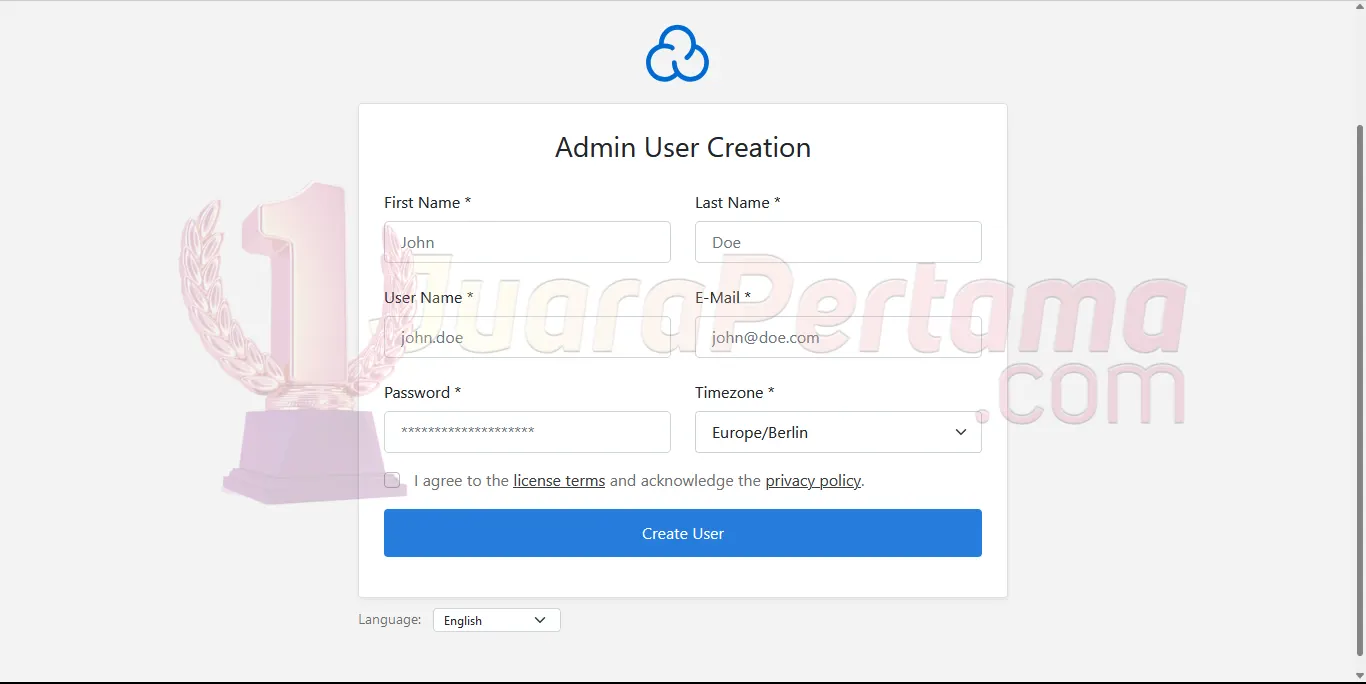
Task: Click the scrollbar down arrow
Action: click(1358, 677)
